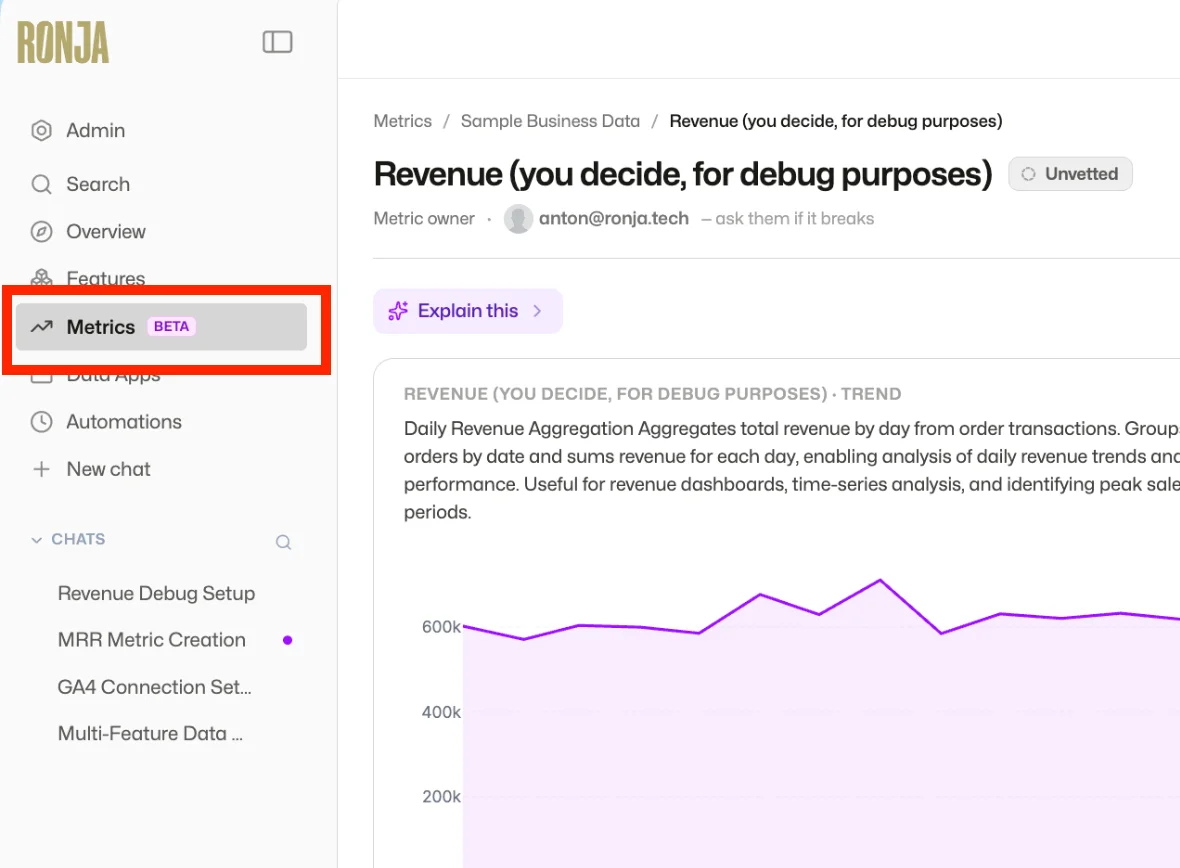The width and height of the screenshot is (1180, 868).
Task: Click the metric owner's avatar
Action: pos(518,218)
